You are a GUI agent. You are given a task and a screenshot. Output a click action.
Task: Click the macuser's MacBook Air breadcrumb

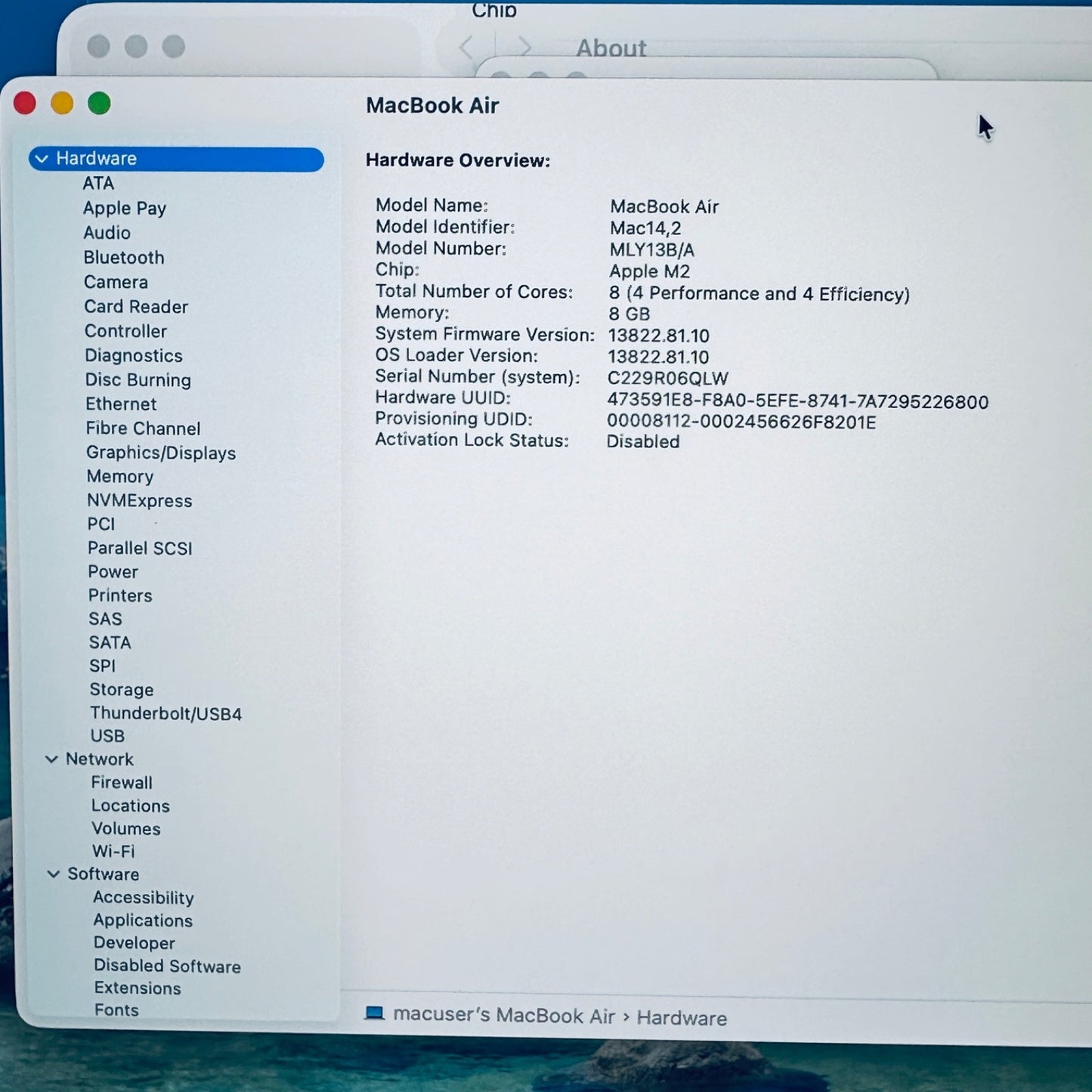tap(501, 1016)
